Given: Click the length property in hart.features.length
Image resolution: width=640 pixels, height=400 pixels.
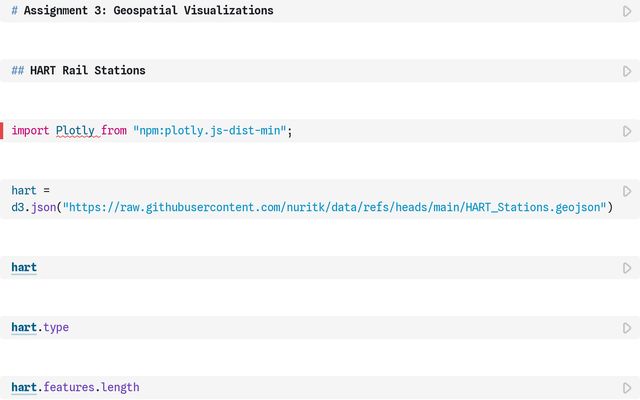Looking at the screenshot, I should (x=120, y=387).
